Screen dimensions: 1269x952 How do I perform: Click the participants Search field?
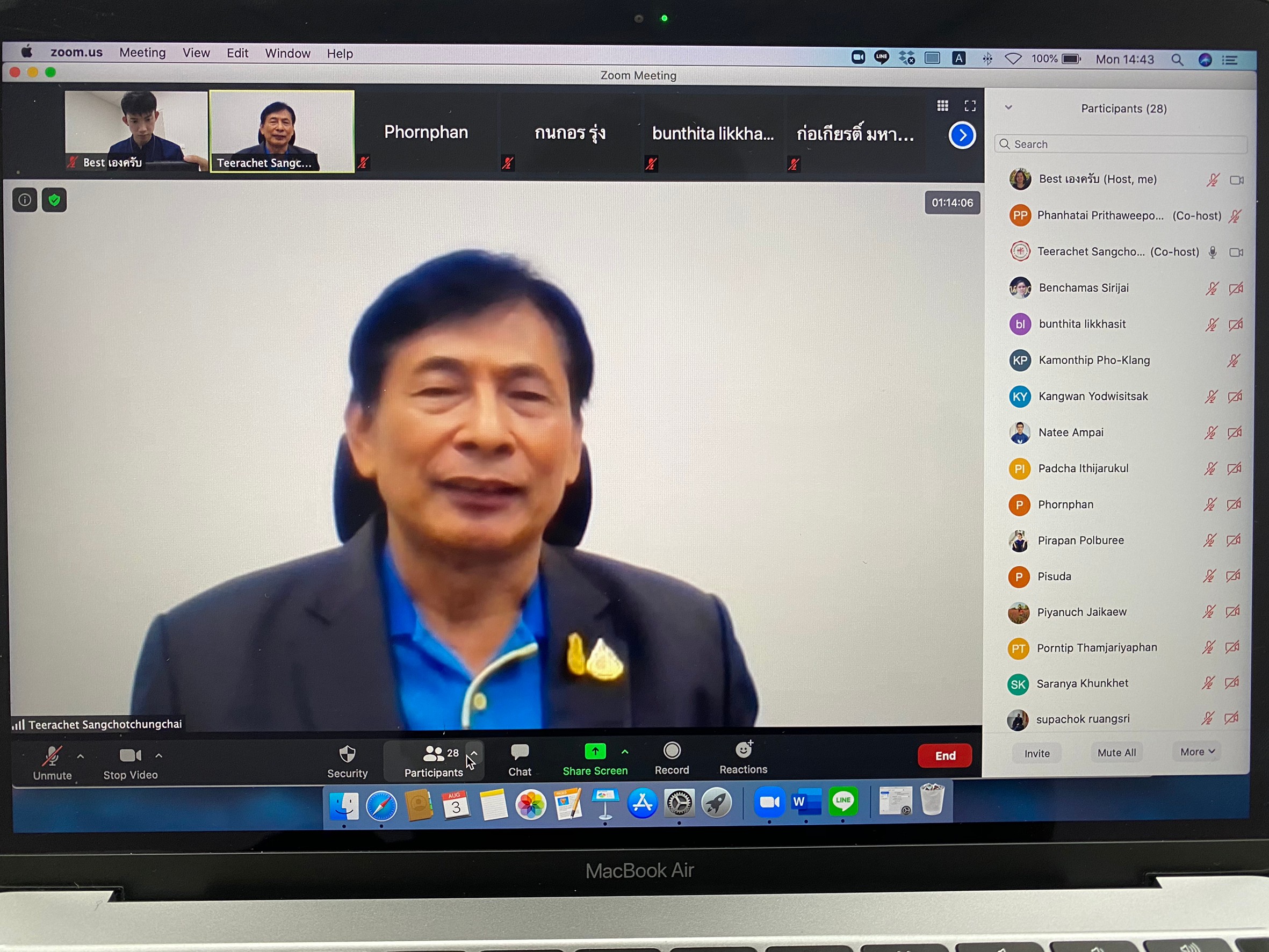[1122, 145]
